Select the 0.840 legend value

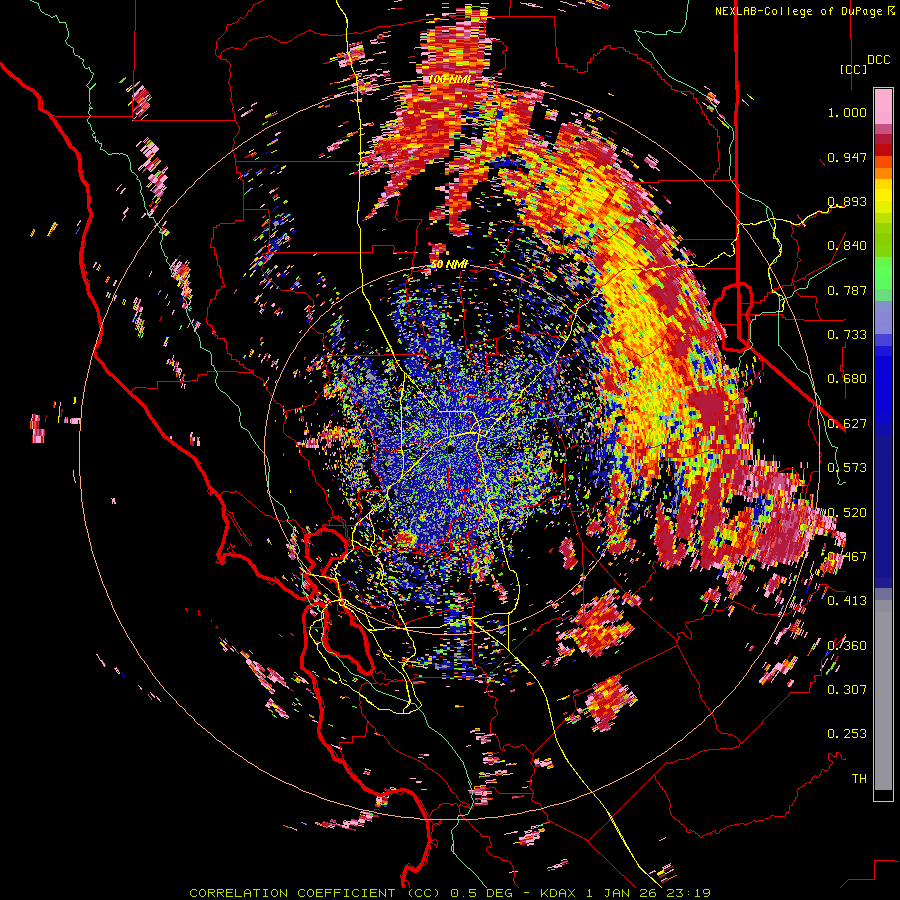(x=847, y=246)
